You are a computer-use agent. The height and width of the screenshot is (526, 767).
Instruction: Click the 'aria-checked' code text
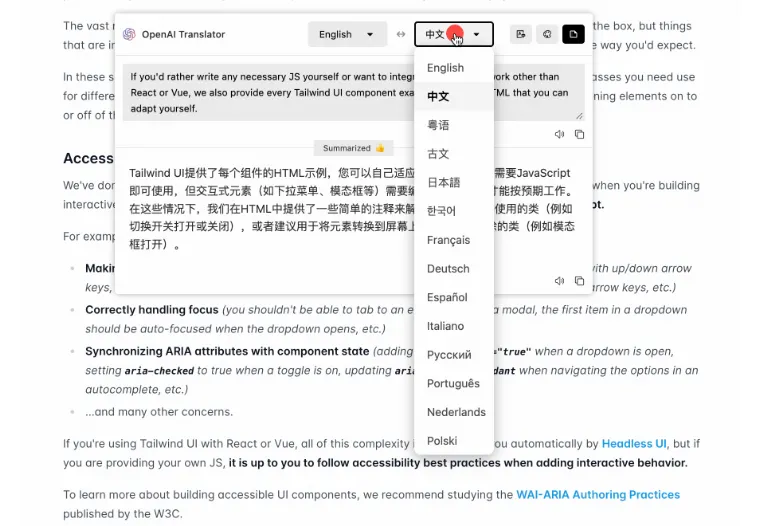click(x=159, y=371)
